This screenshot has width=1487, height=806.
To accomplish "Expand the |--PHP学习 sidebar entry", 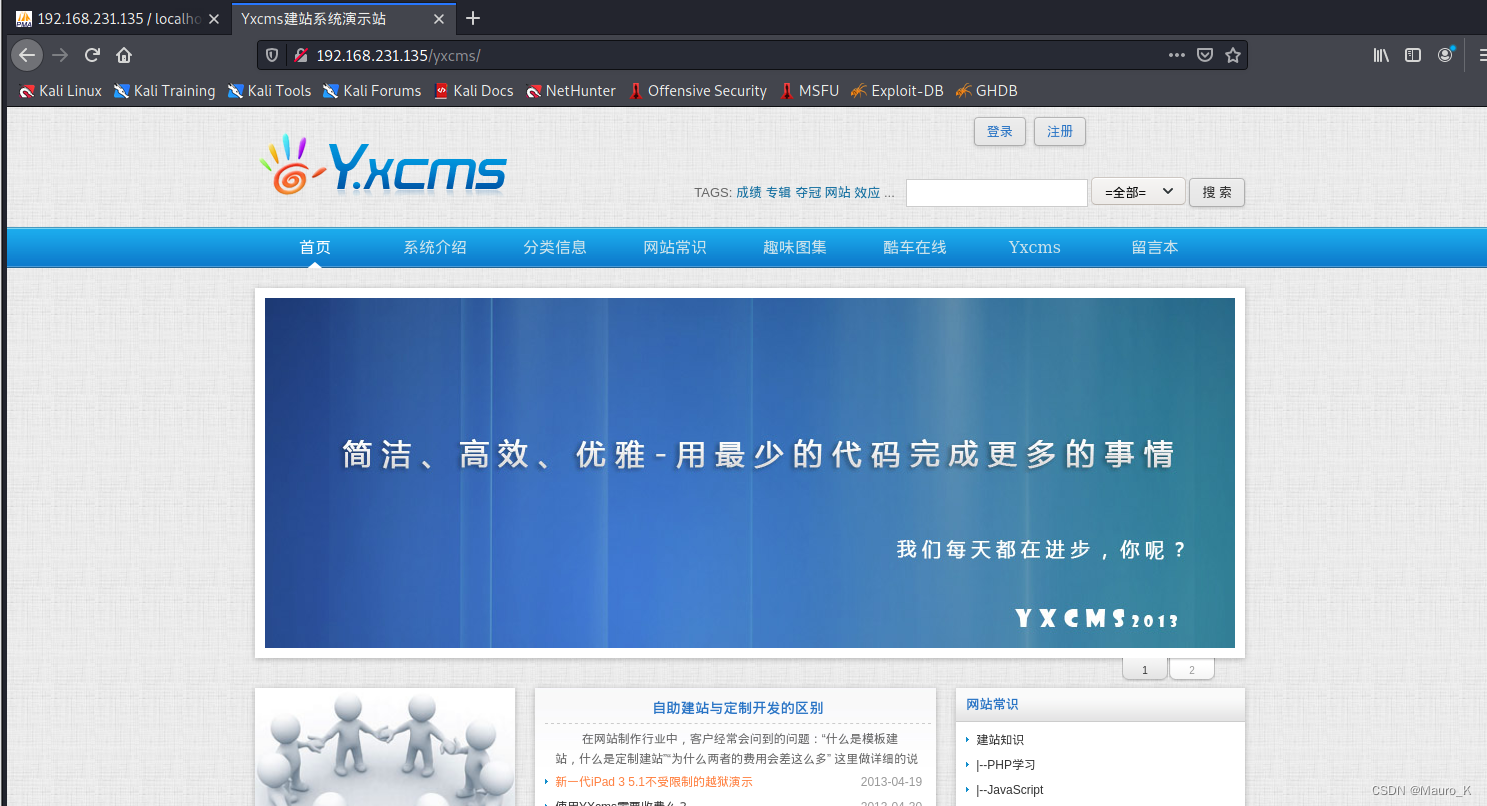I will coord(1004,764).
